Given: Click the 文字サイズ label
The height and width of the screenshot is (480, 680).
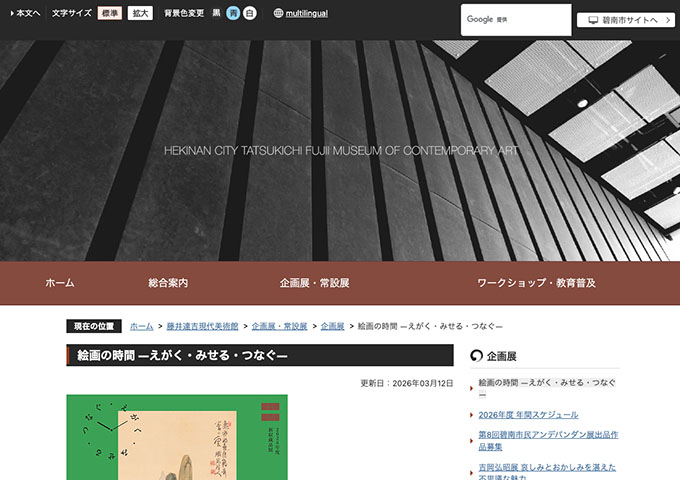Looking at the screenshot, I should coord(72,13).
